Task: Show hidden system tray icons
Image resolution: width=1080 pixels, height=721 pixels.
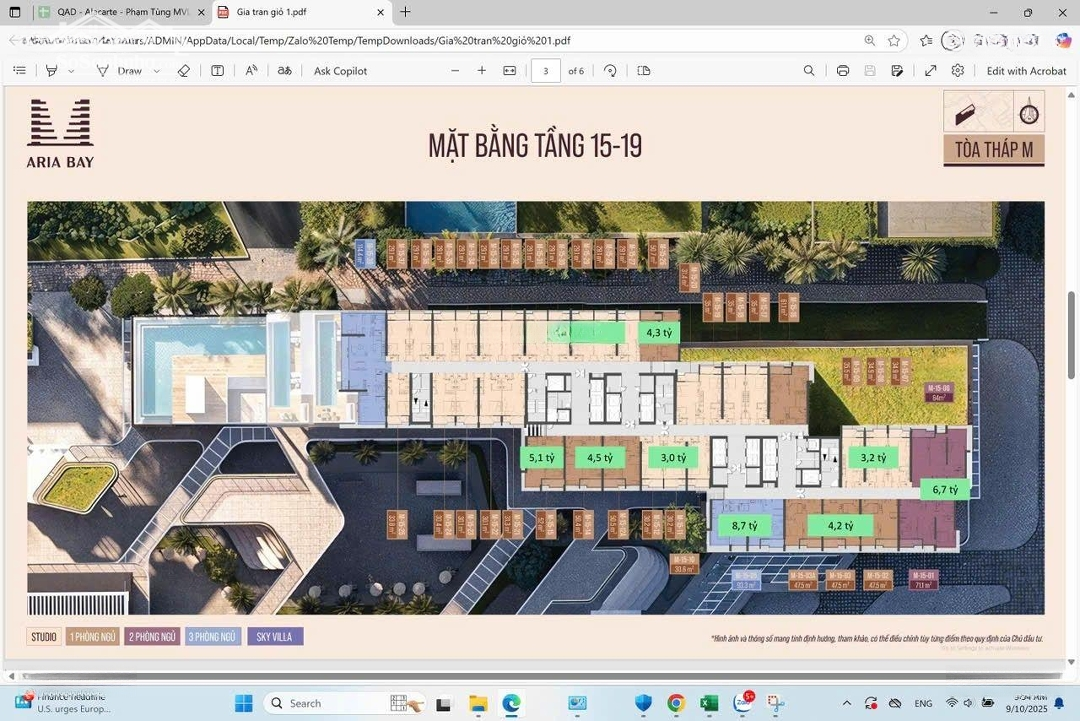Action: 847,703
